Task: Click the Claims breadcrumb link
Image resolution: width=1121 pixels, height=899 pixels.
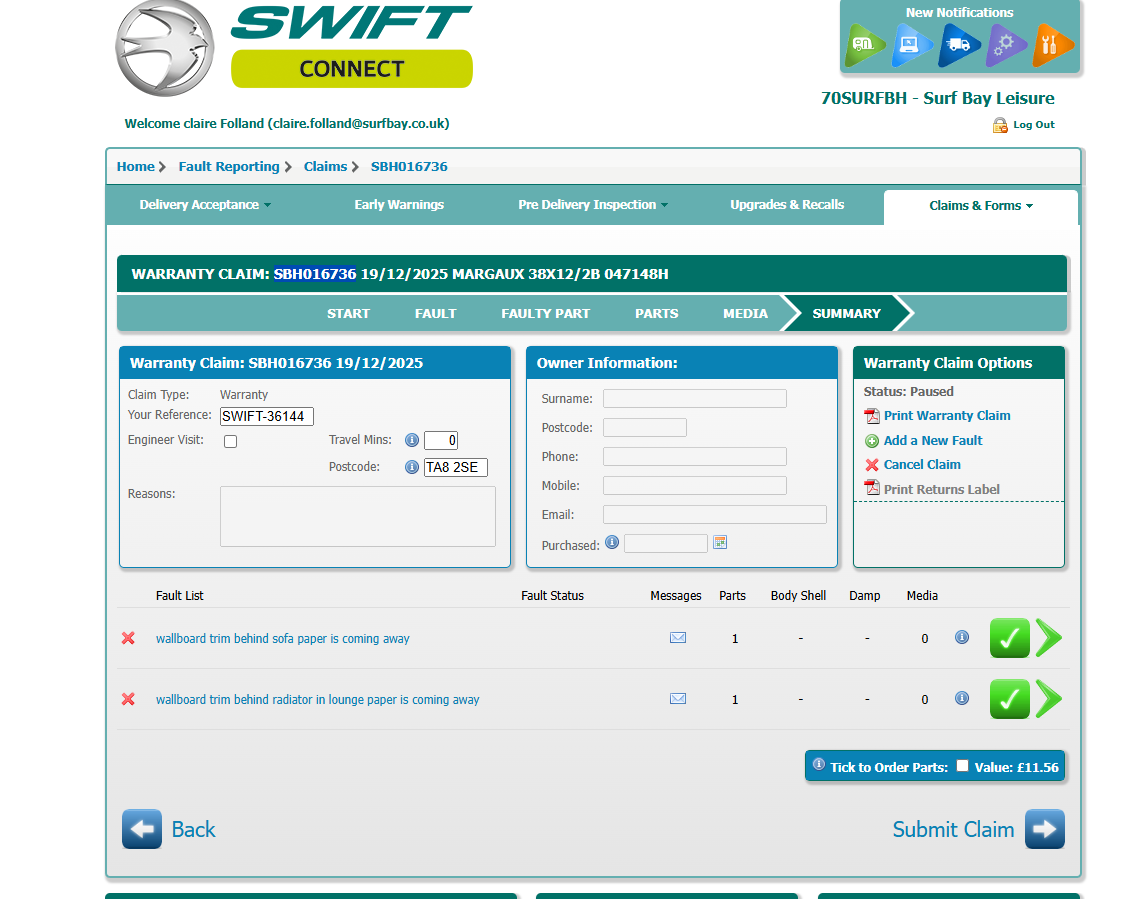Action: tap(325, 167)
